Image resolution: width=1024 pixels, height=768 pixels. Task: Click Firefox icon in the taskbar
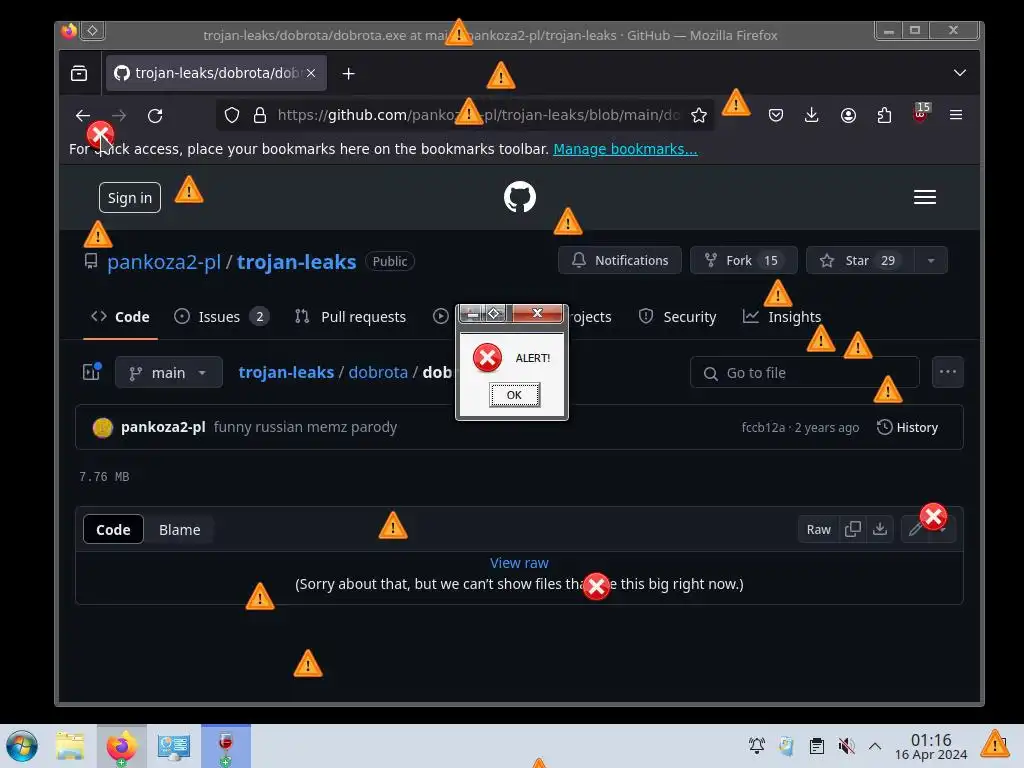point(122,746)
